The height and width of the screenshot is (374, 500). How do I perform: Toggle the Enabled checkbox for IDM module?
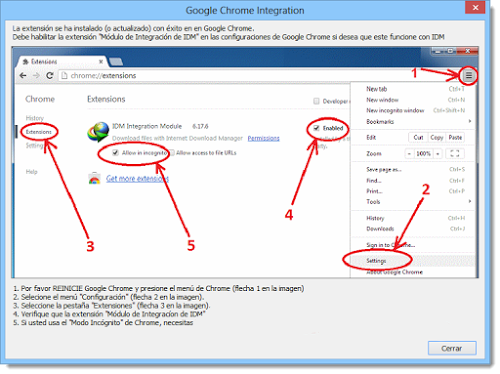(316, 128)
